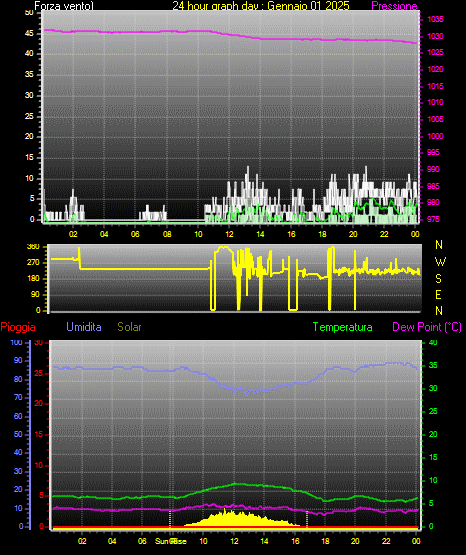Click the Pressione legend label
Screen dimensions: 466x555
coord(394,6)
